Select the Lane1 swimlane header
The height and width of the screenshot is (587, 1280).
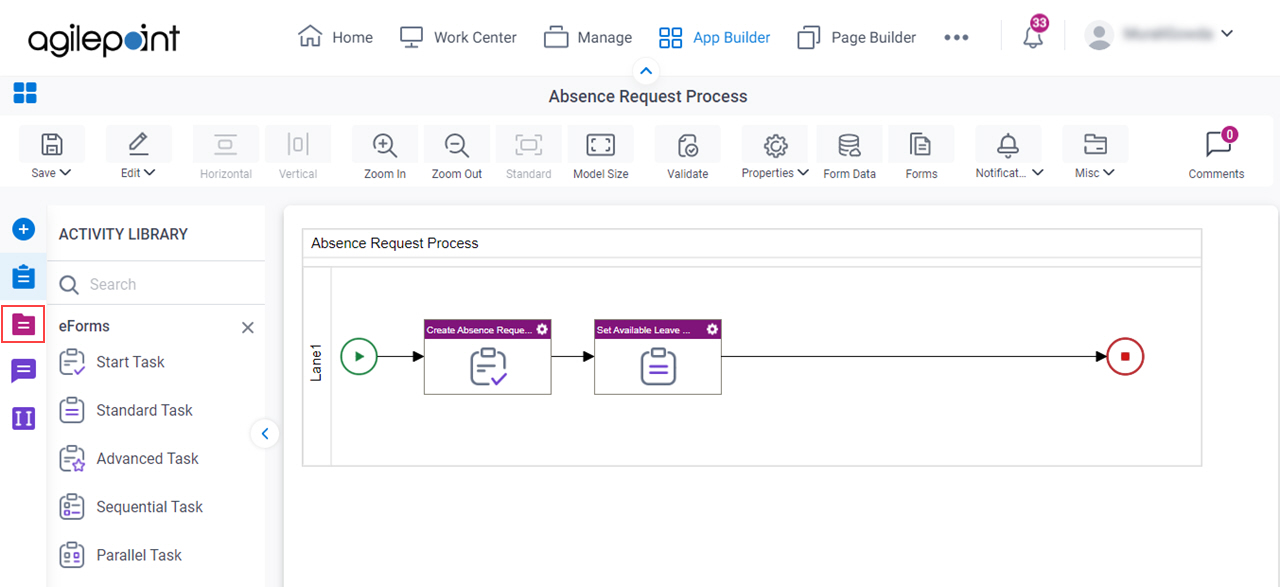316,366
